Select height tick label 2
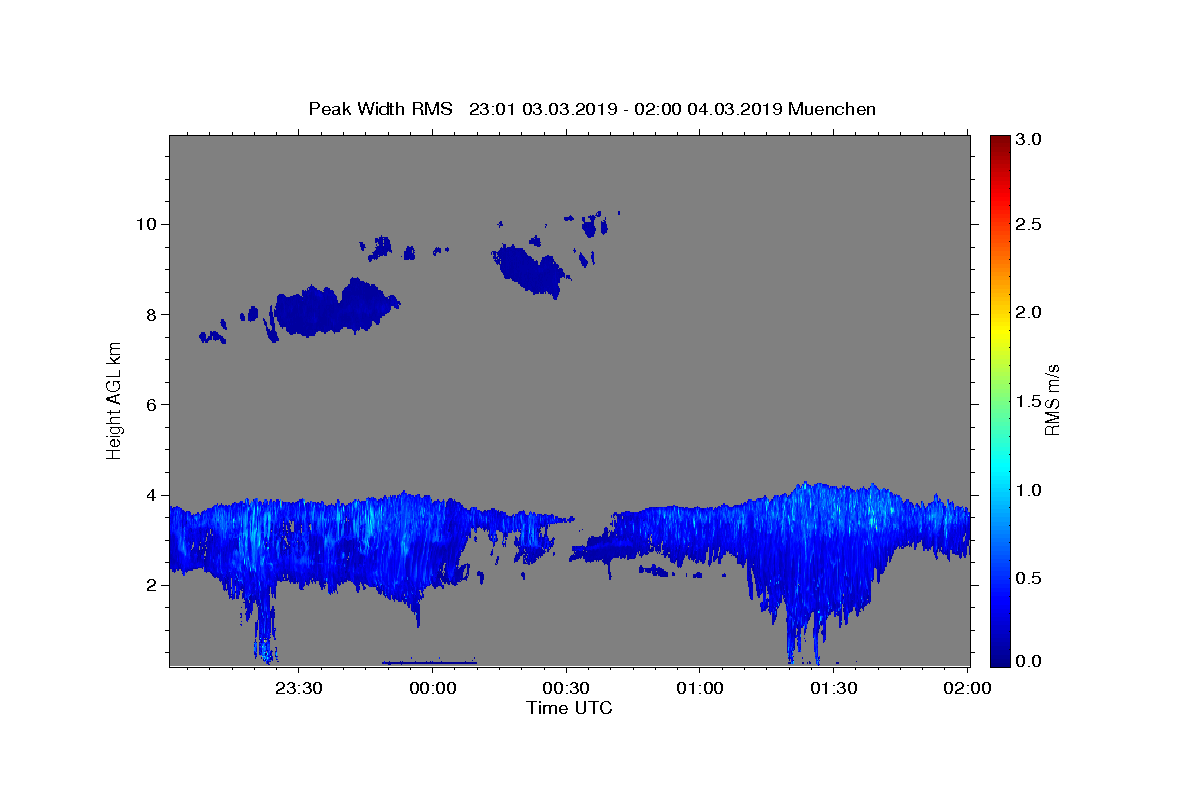Screen dimensions: 1200x800 coord(152,585)
